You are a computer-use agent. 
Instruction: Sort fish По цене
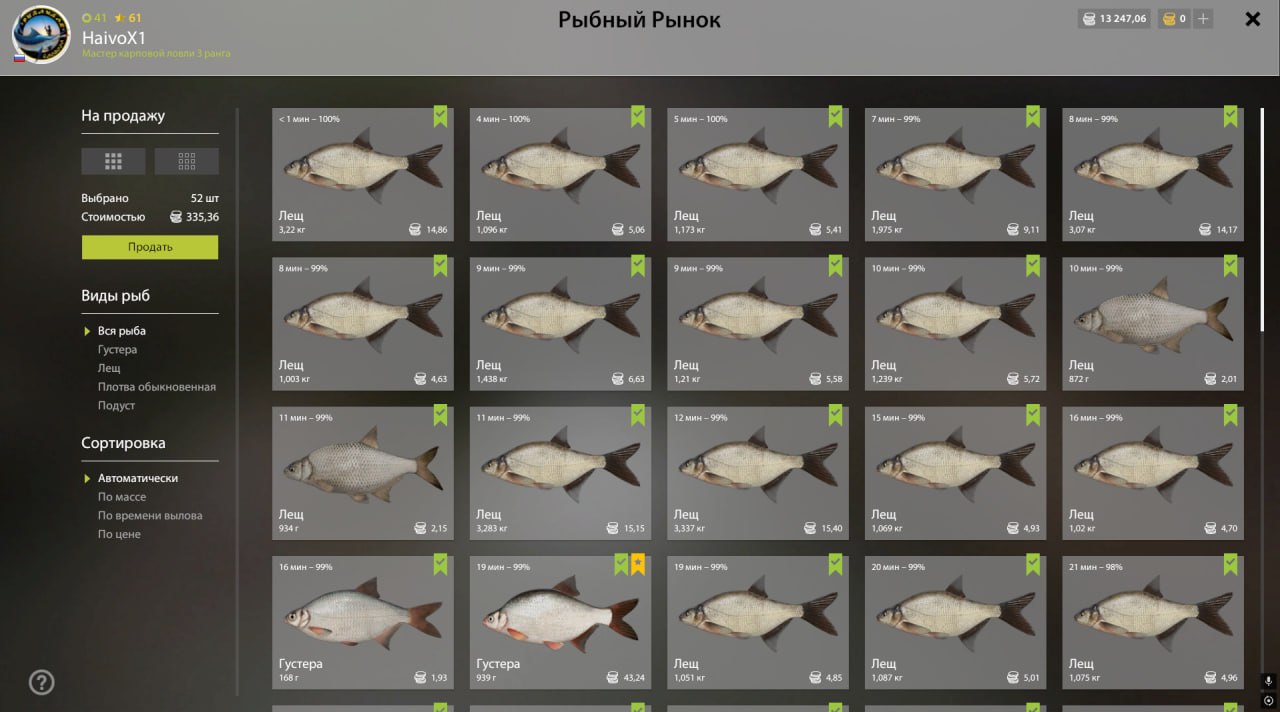(119, 535)
